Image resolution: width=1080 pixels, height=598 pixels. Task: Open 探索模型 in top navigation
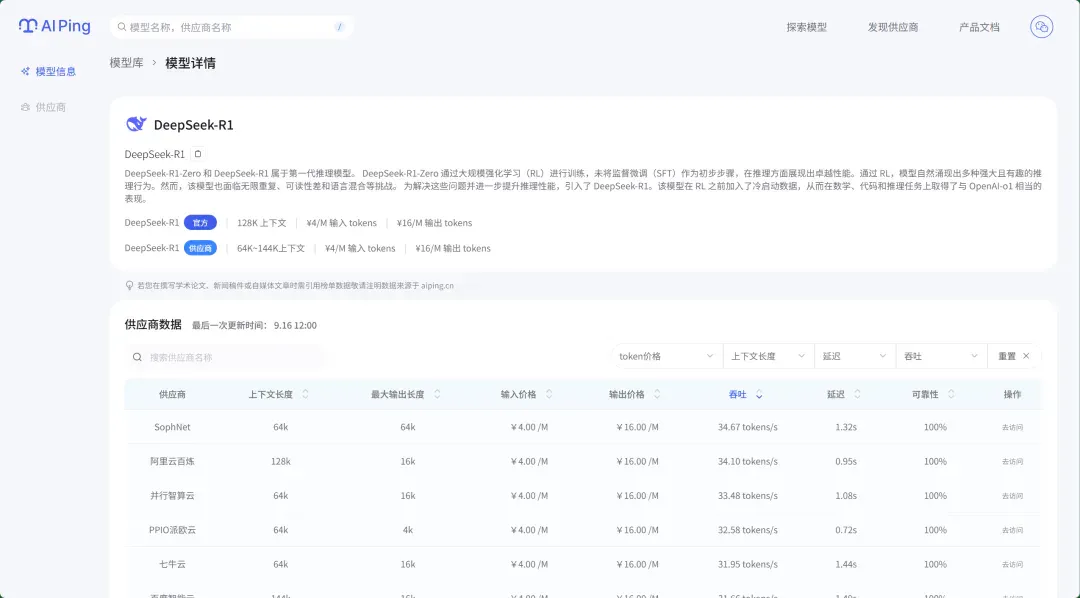807,27
